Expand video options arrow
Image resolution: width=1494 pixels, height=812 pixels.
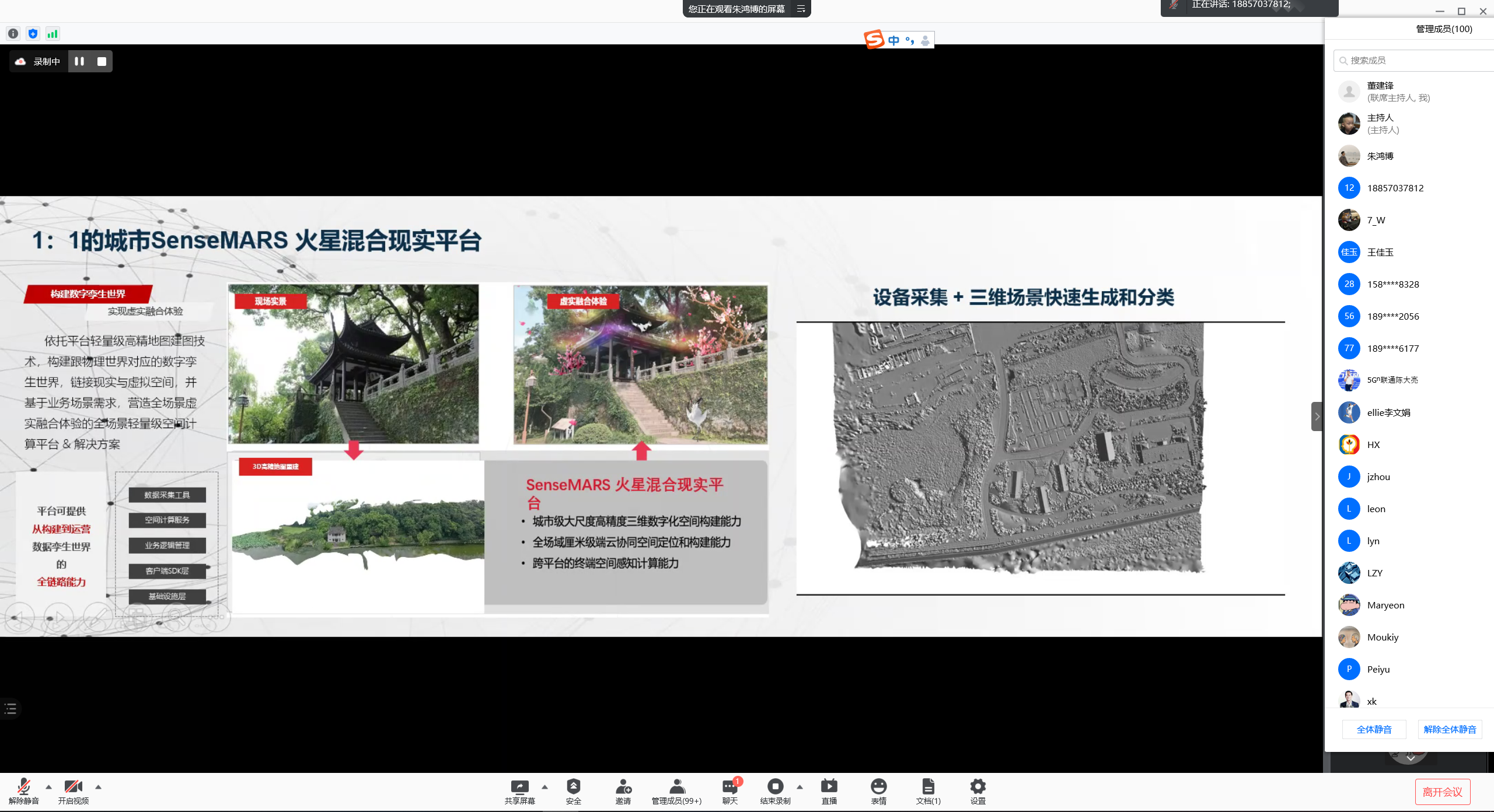click(98, 787)
